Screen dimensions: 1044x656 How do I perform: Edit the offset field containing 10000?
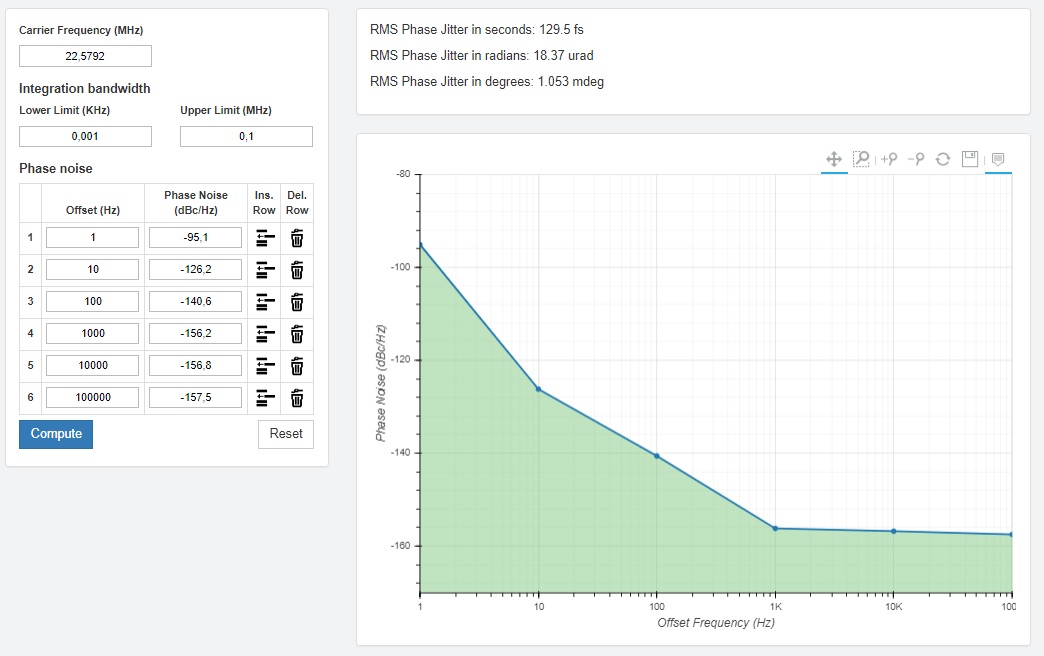93,366
